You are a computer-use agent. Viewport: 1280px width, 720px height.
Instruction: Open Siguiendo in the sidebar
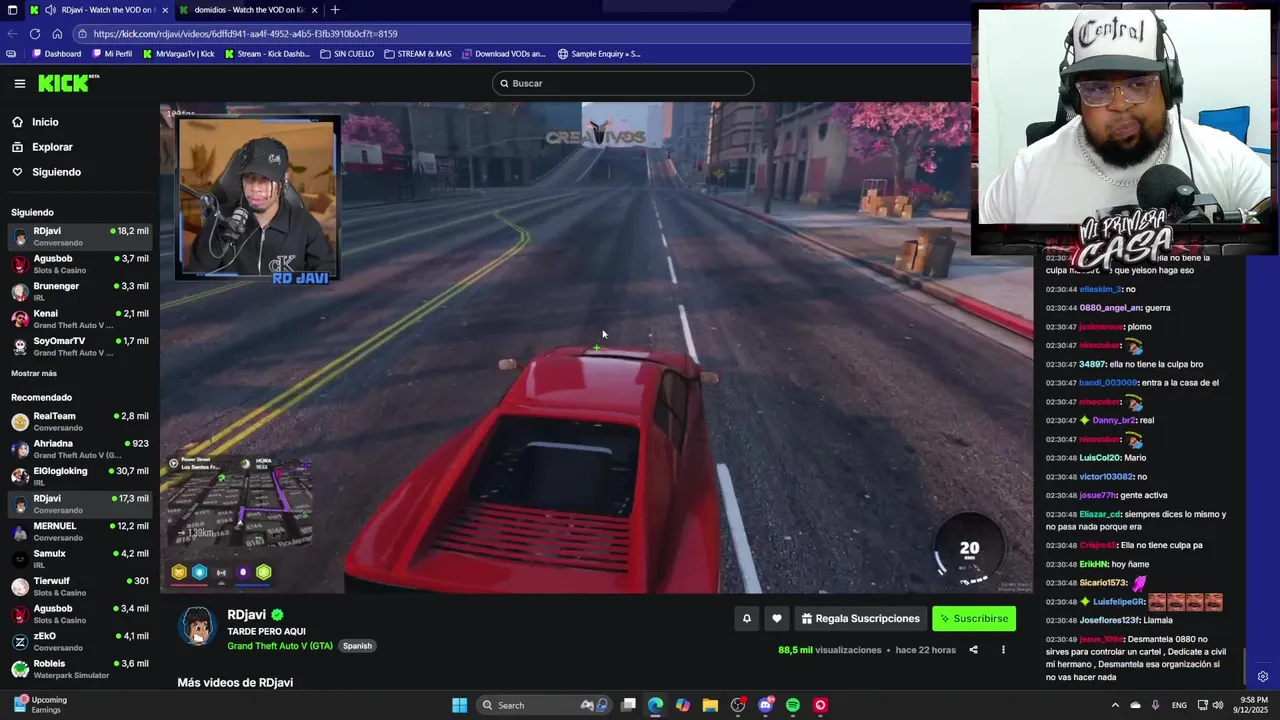point(56,172)
